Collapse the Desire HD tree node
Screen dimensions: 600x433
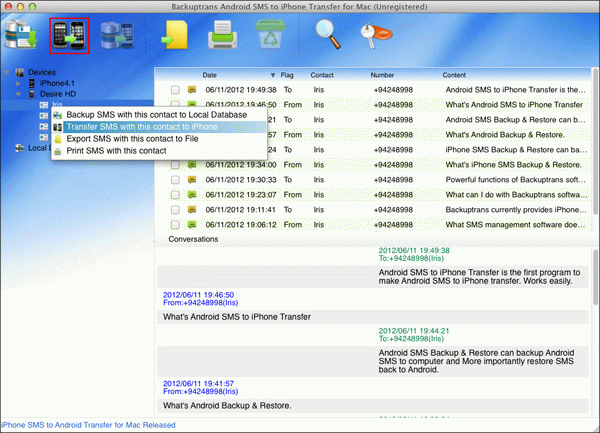(x=18, y=94)
